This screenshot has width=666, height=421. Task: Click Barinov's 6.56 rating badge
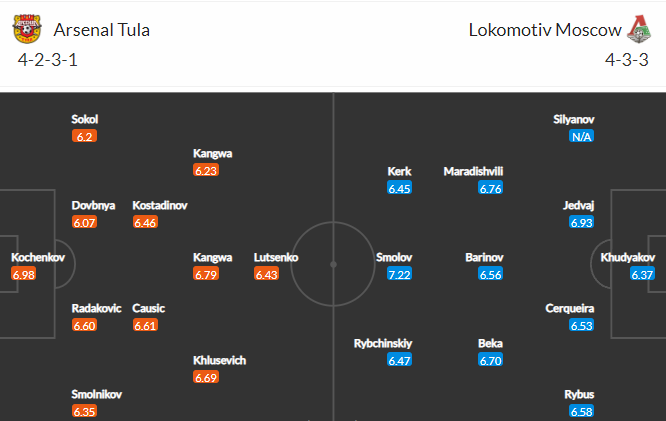pyautogui.click(x=491, y=274)
